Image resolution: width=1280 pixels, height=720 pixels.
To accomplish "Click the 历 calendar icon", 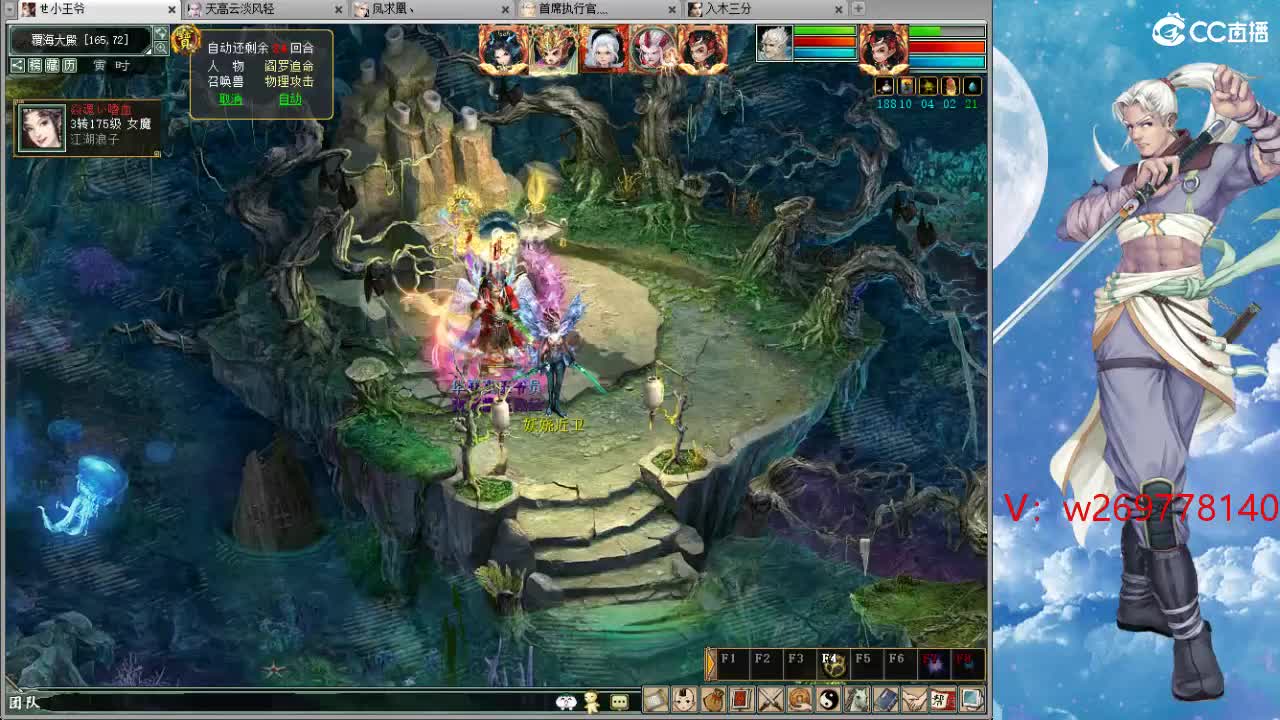I will (x=69, y=66).
